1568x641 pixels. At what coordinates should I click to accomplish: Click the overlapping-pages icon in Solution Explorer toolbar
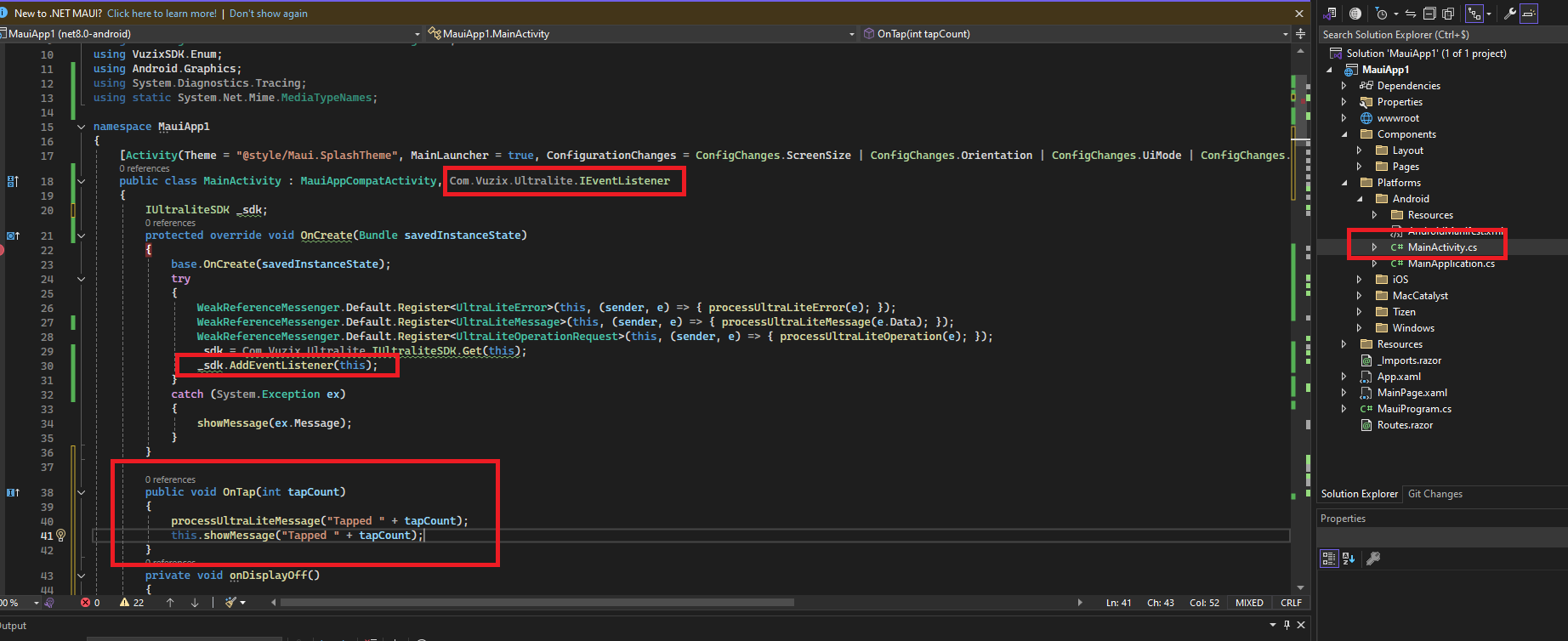coord(1448,14)
